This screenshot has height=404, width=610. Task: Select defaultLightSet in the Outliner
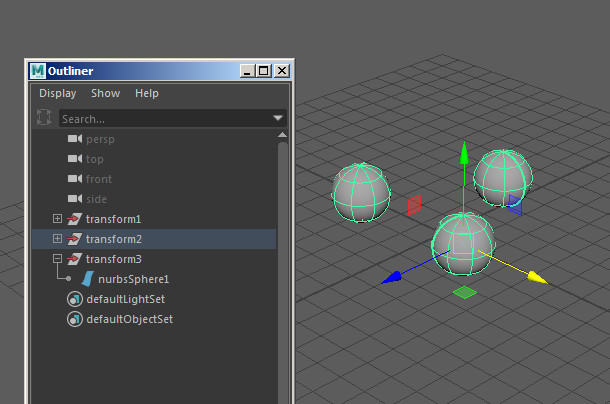coord(126,299)
